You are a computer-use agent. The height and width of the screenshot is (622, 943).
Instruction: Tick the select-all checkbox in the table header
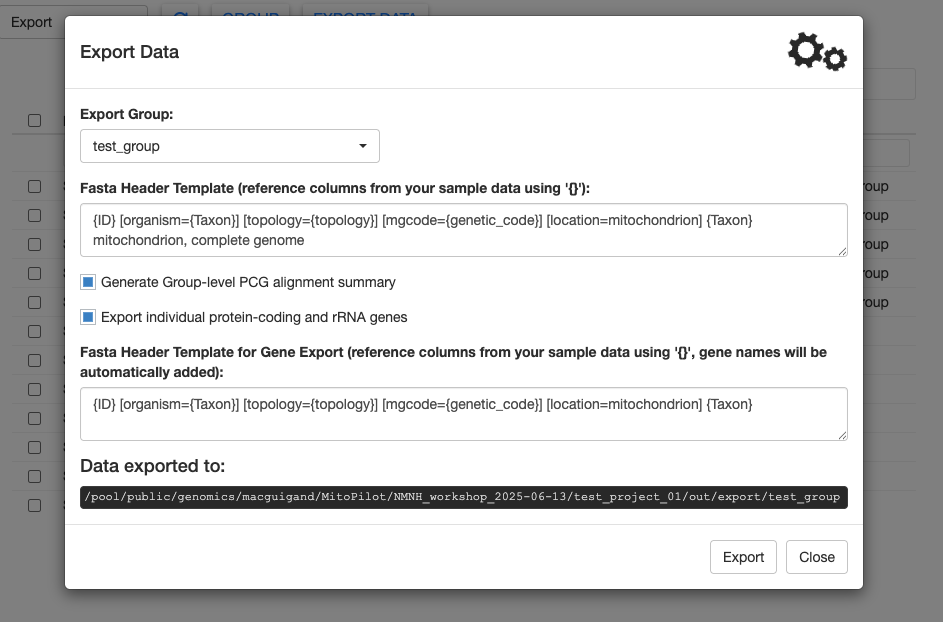coord(34,120)
